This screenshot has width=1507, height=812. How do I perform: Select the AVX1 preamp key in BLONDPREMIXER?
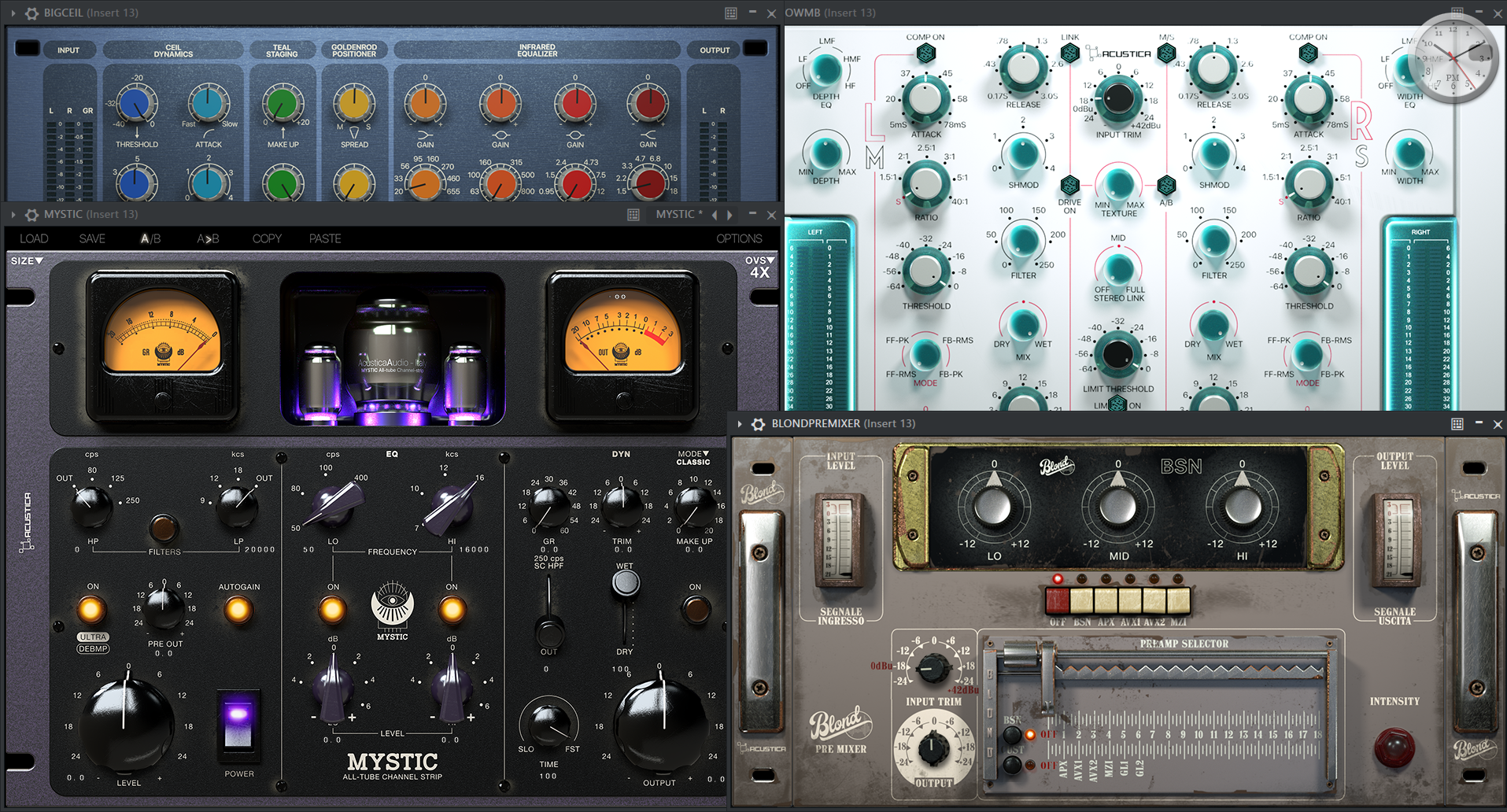1130,600
